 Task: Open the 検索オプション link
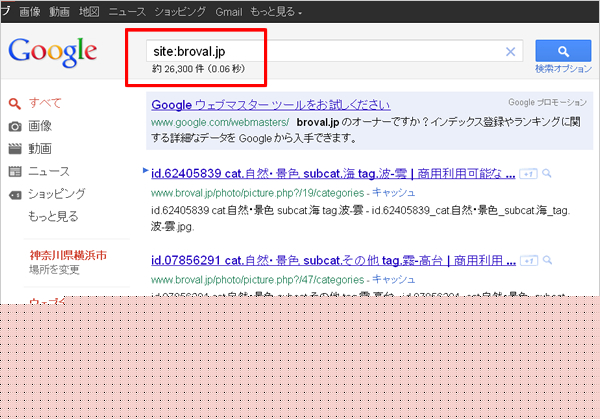tap(563, 69)
